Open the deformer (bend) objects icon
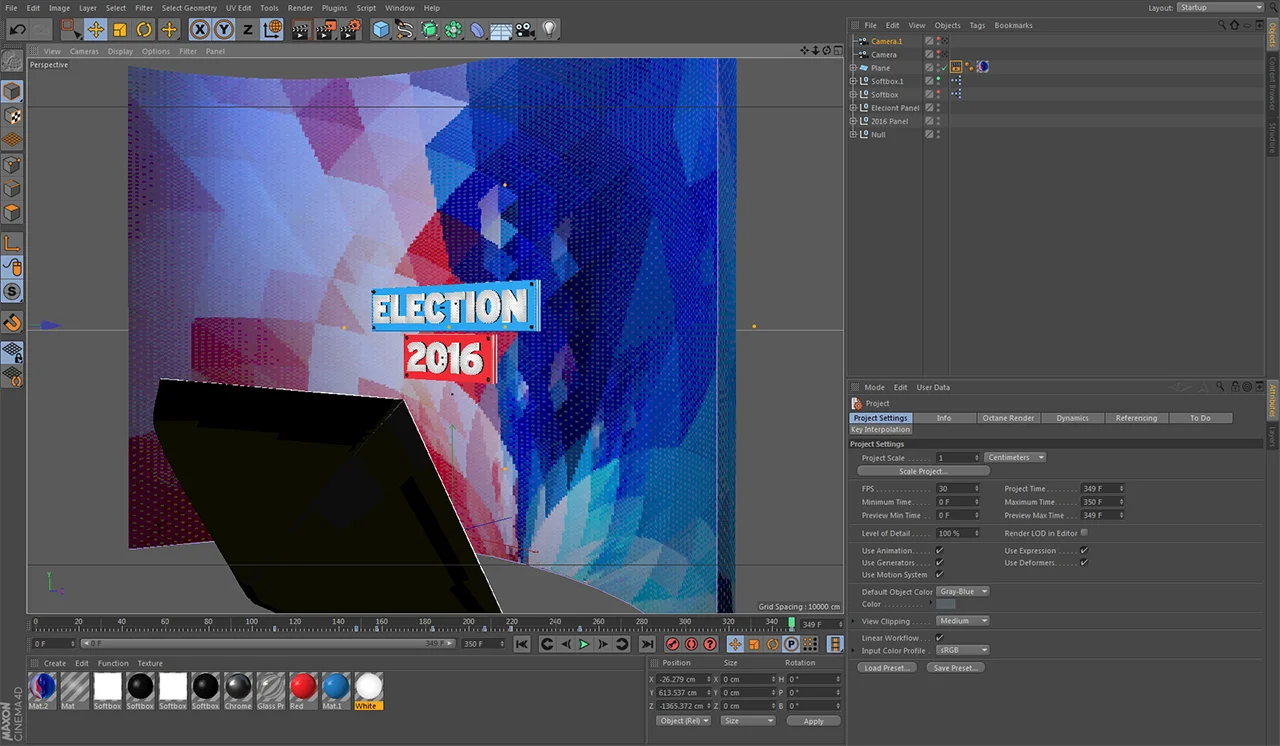 click(x=478, y=30)
